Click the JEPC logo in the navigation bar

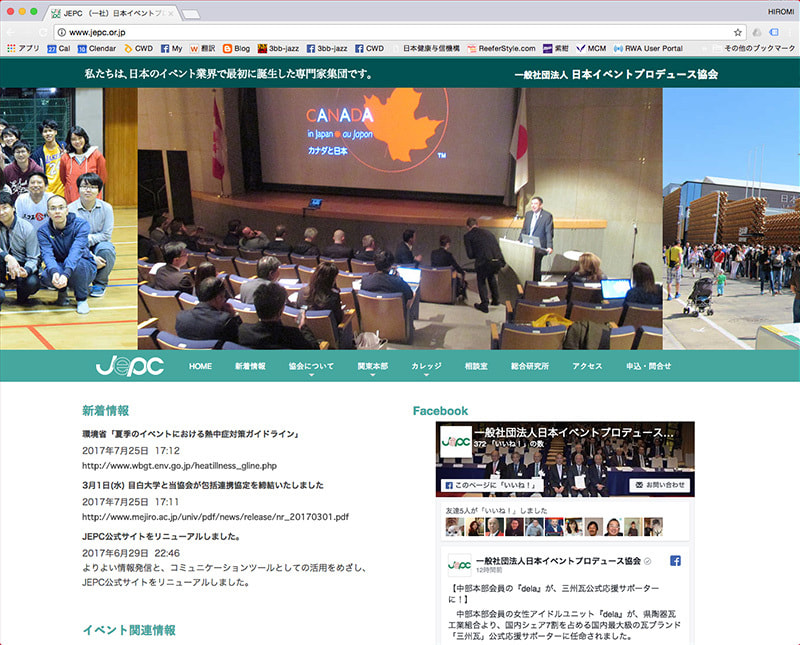(129, 366)
